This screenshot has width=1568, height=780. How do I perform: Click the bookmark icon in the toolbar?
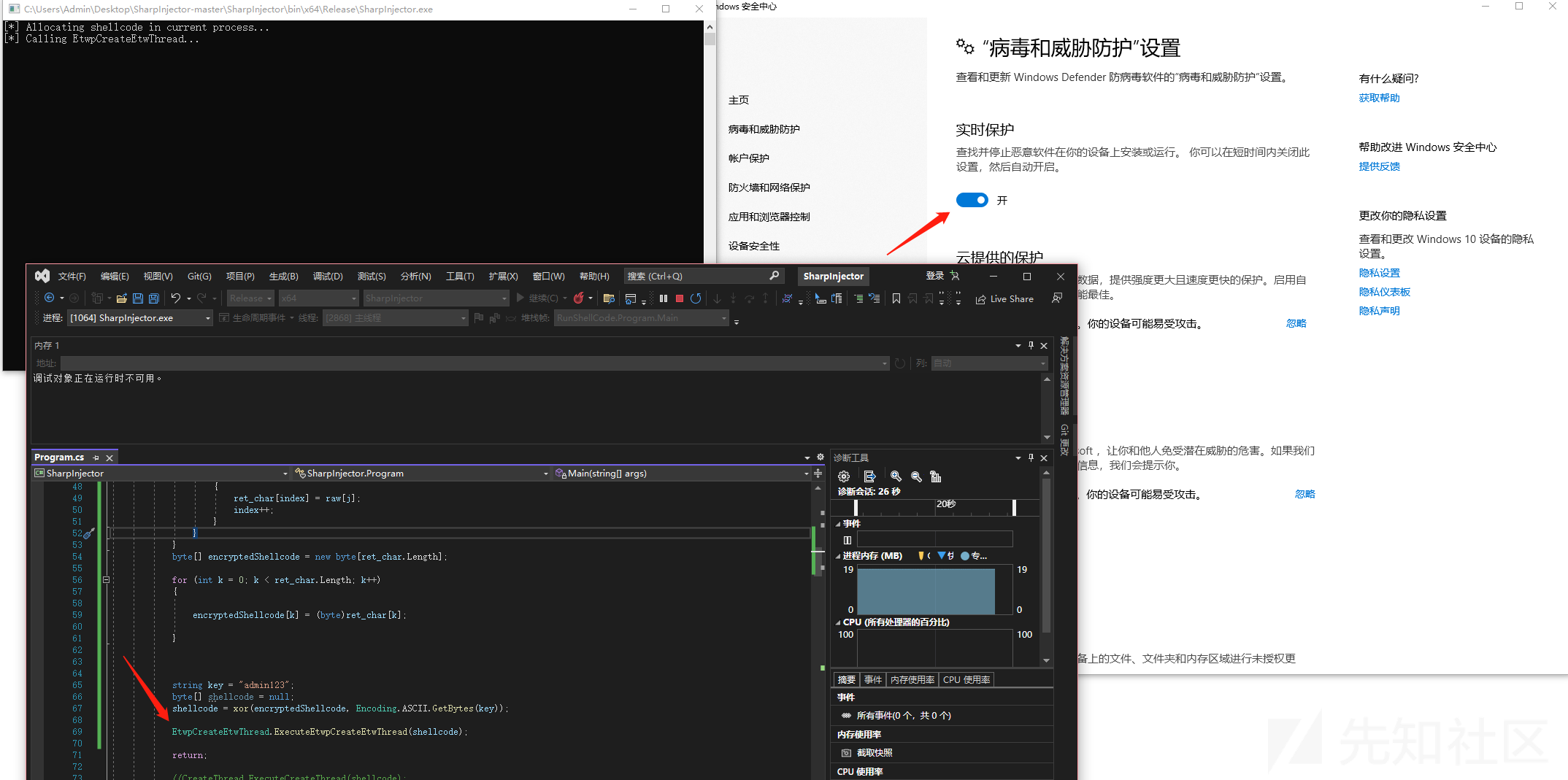pos(896,298)
